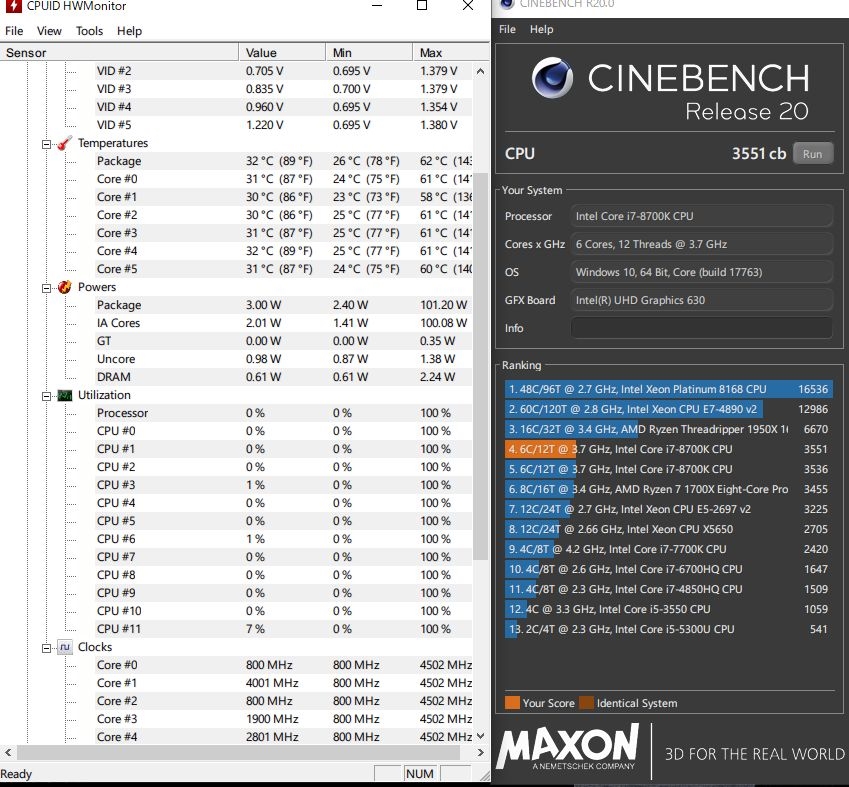This screenshot has height=787, width=849.
Task: Click the Identical System legend swatch
Action: (x=586, y=703)
